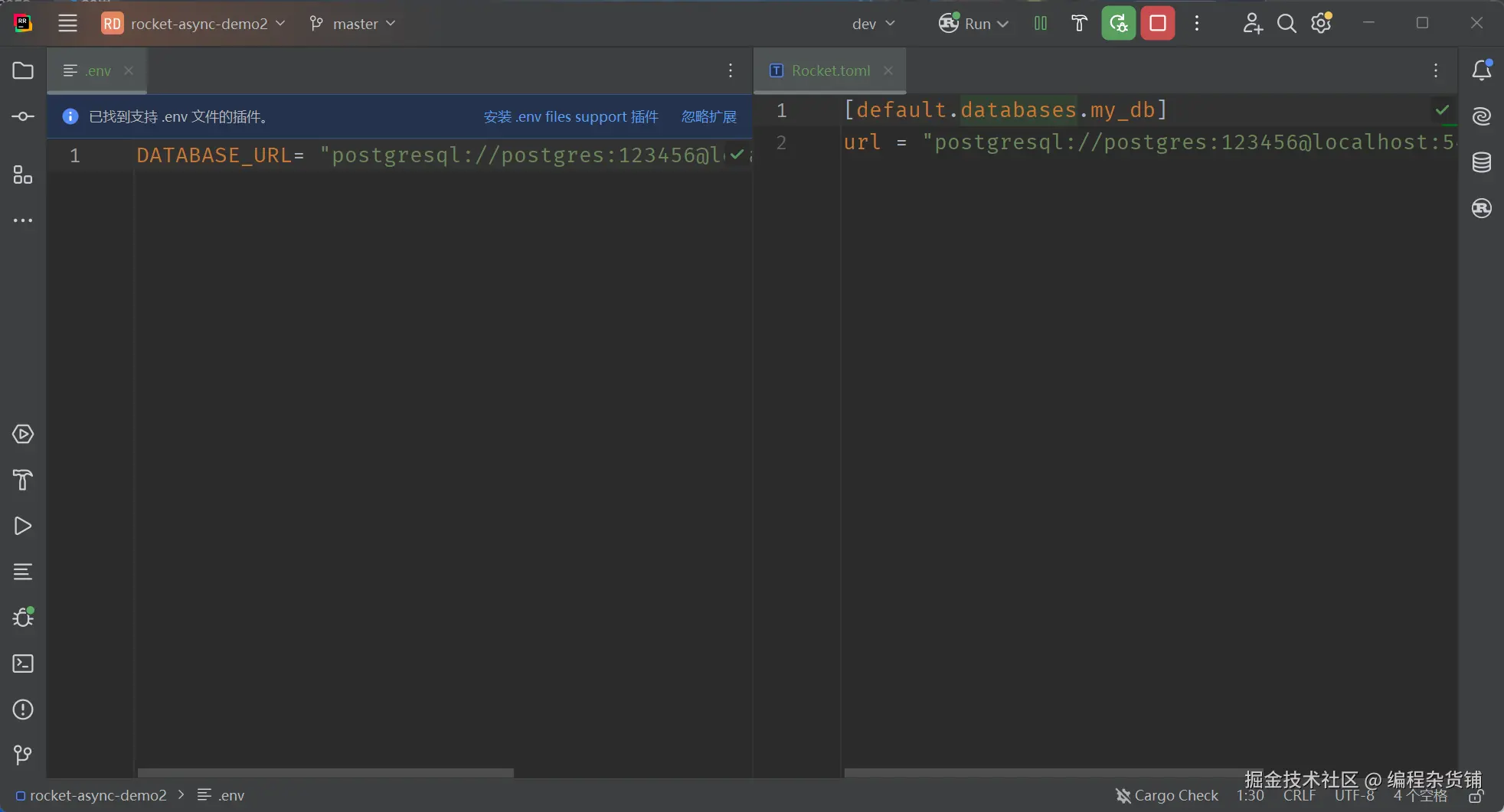Screen dimensions: 1504x812
Task: Open the Cargo tool window
Action: (x=1482, y=208)
